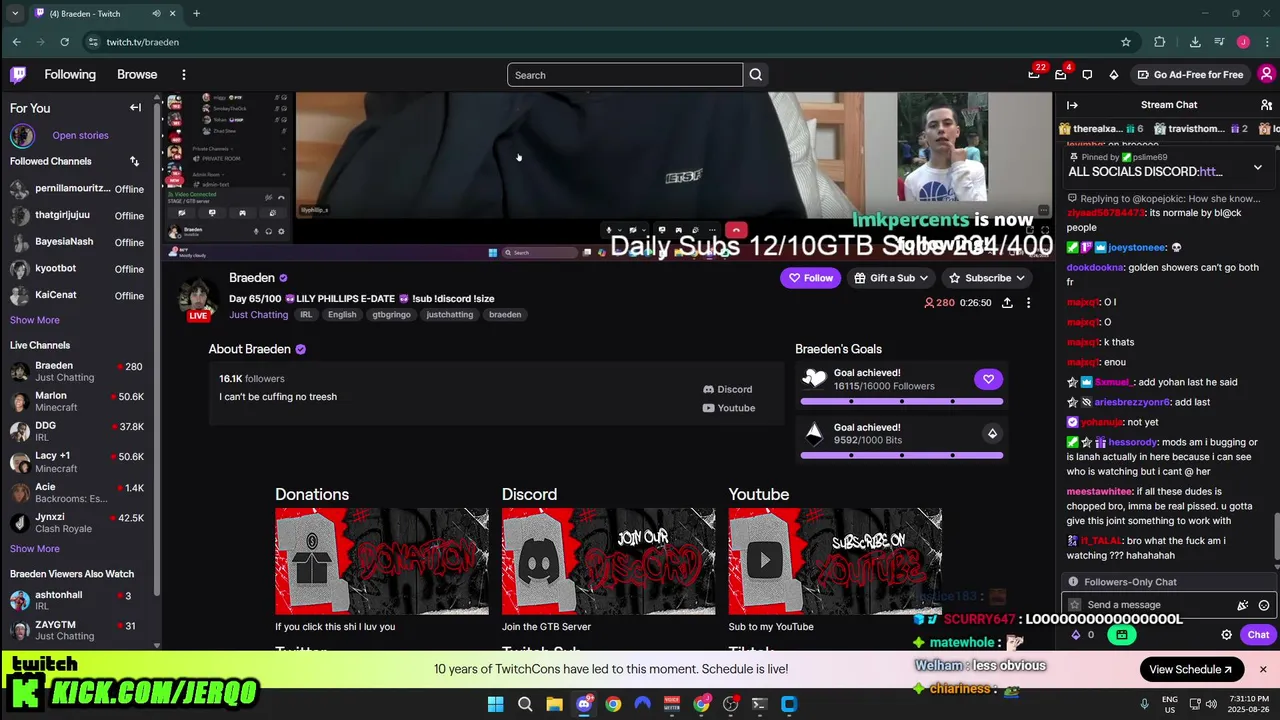Open the emote picker smiley in the chat box
This screenshot has width=1280, height=720.
click(x=1264, y=605)
